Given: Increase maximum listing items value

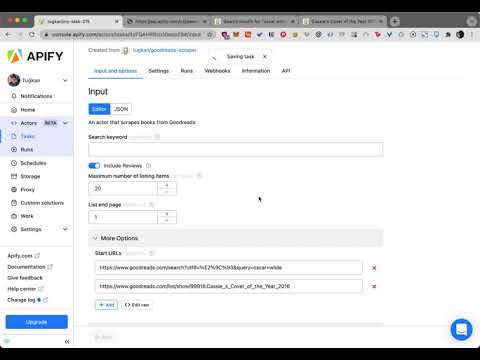Looking at the screenshot, I should click(167, 185).
